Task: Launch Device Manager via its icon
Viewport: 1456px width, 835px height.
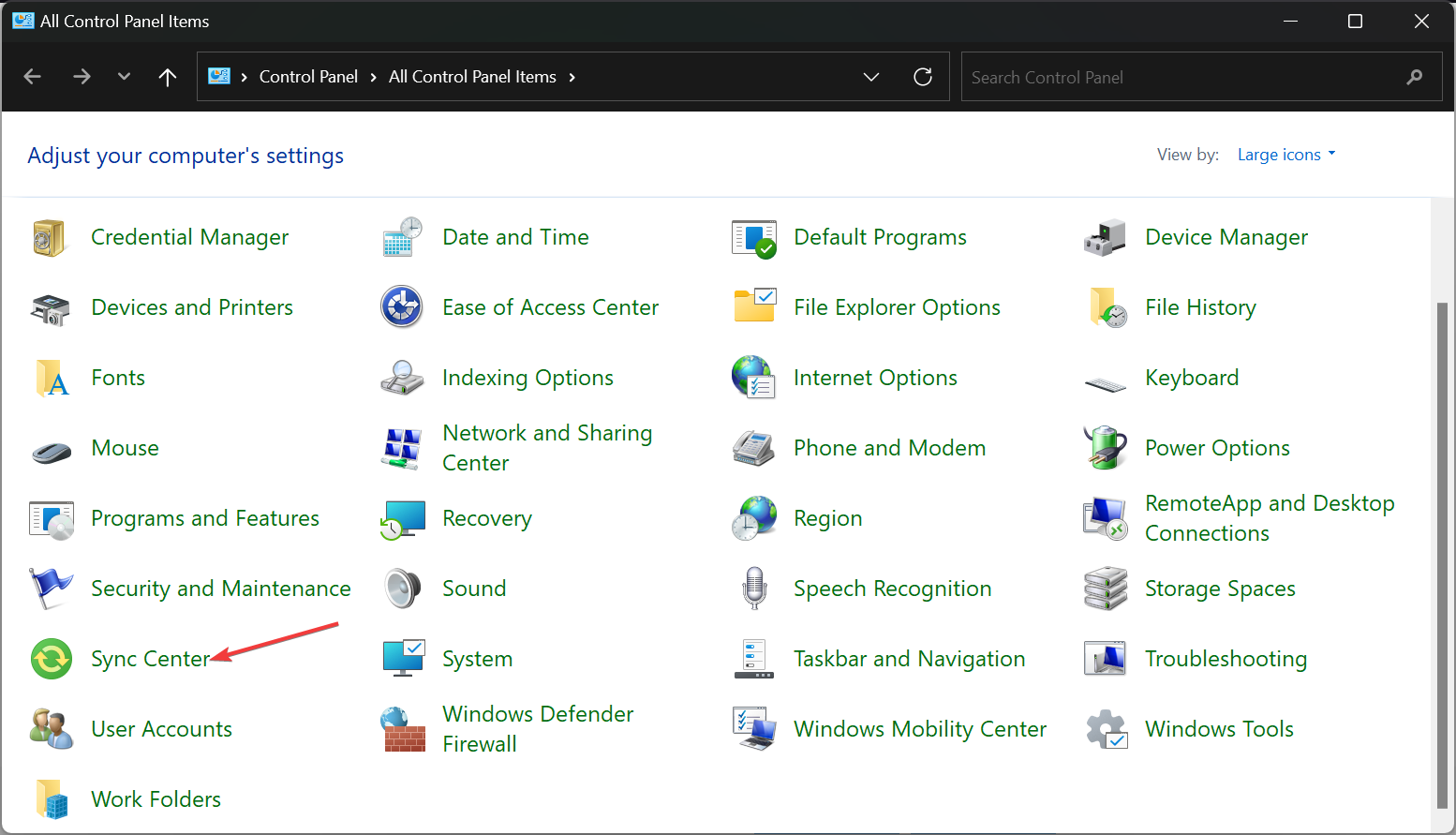Action: 1105,237
